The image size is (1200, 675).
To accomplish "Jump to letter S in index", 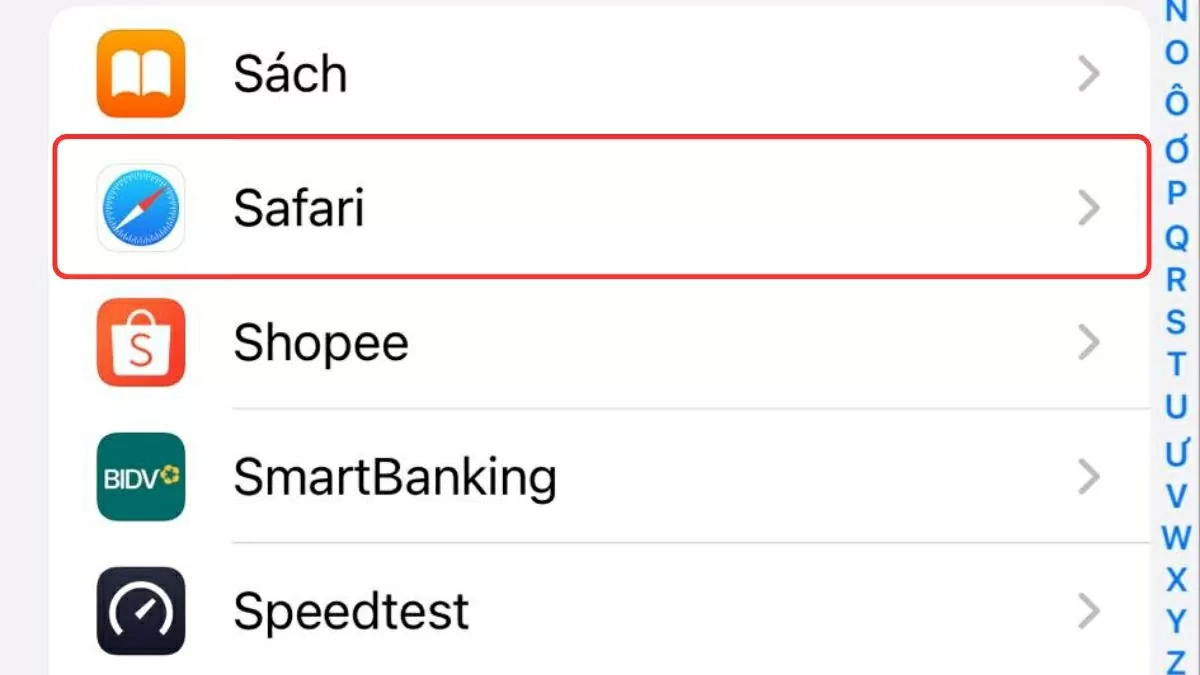I will click(1177, 323).
